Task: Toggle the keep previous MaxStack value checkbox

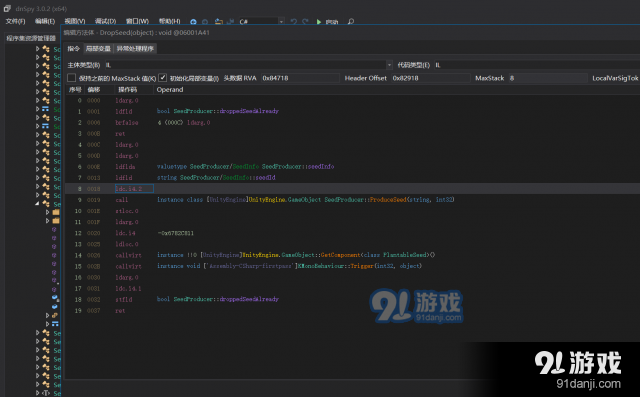Action: 72,78
